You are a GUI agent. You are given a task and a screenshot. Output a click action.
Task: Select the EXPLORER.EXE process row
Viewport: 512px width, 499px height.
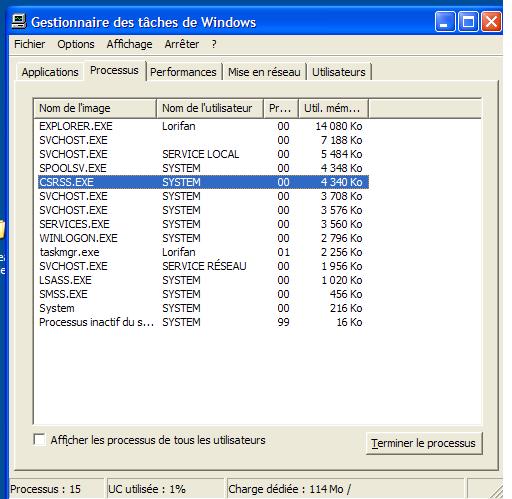[x=203, y=126]
